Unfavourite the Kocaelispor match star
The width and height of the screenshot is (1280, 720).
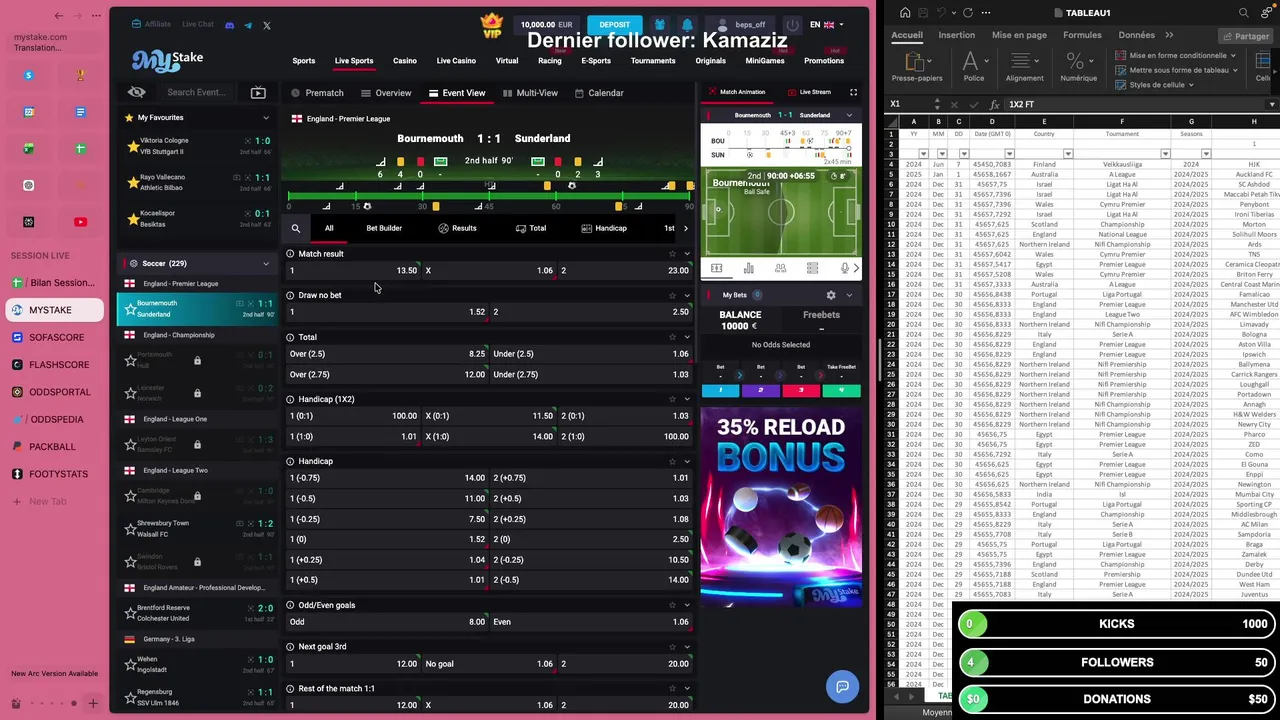click(133, 218)
